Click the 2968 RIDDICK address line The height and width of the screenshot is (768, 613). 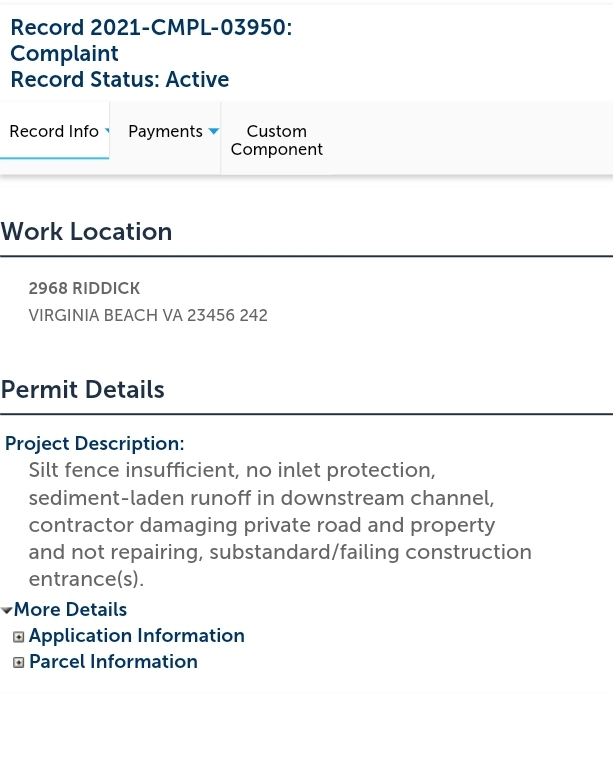[84, 288]
